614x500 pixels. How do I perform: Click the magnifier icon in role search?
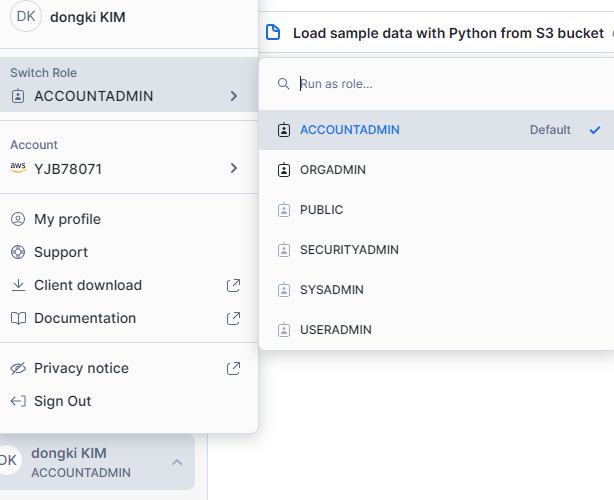[x=283, y=84]
